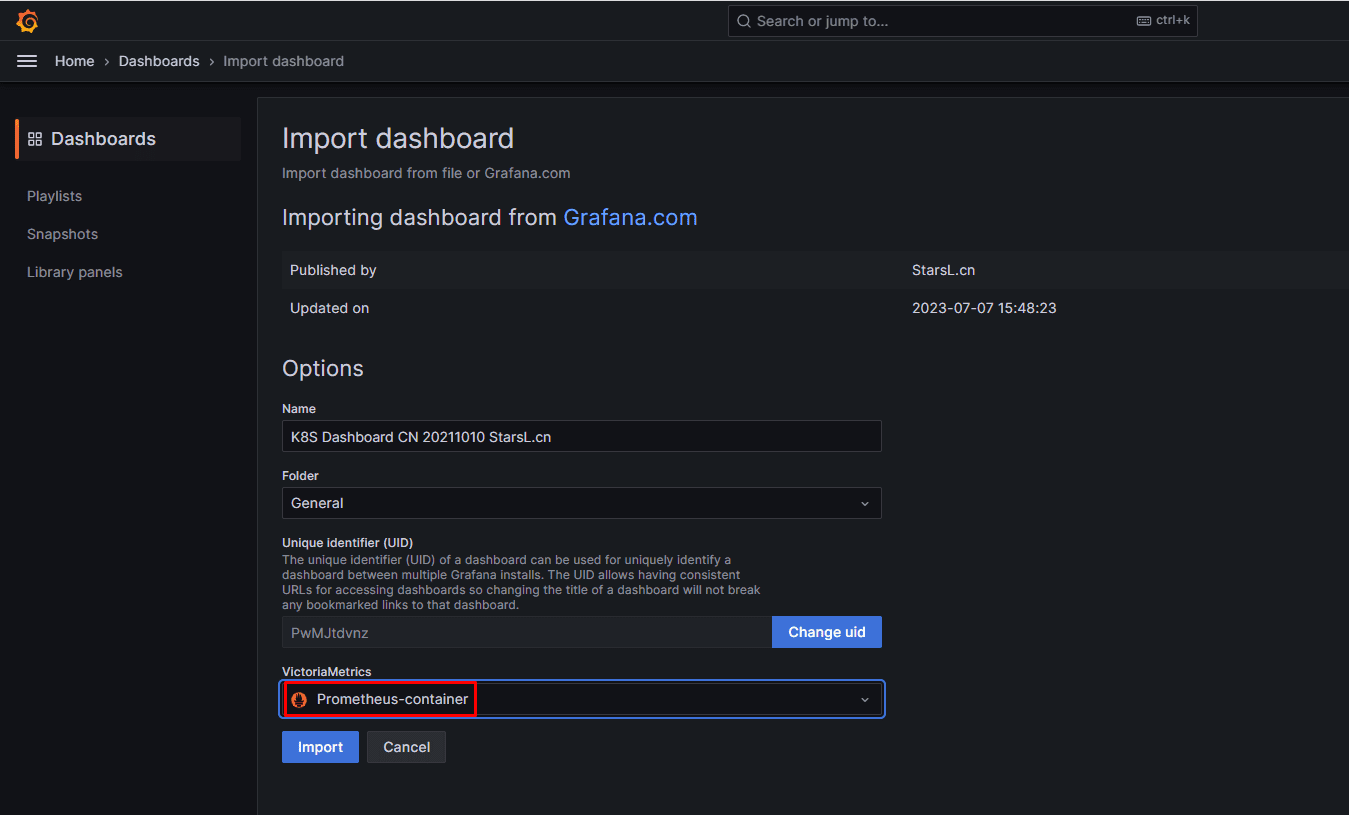Image resolution: width=1349 pixels, height=815 pixels.
Task: Cancel the dashboard import
Action: click(407, 747)
